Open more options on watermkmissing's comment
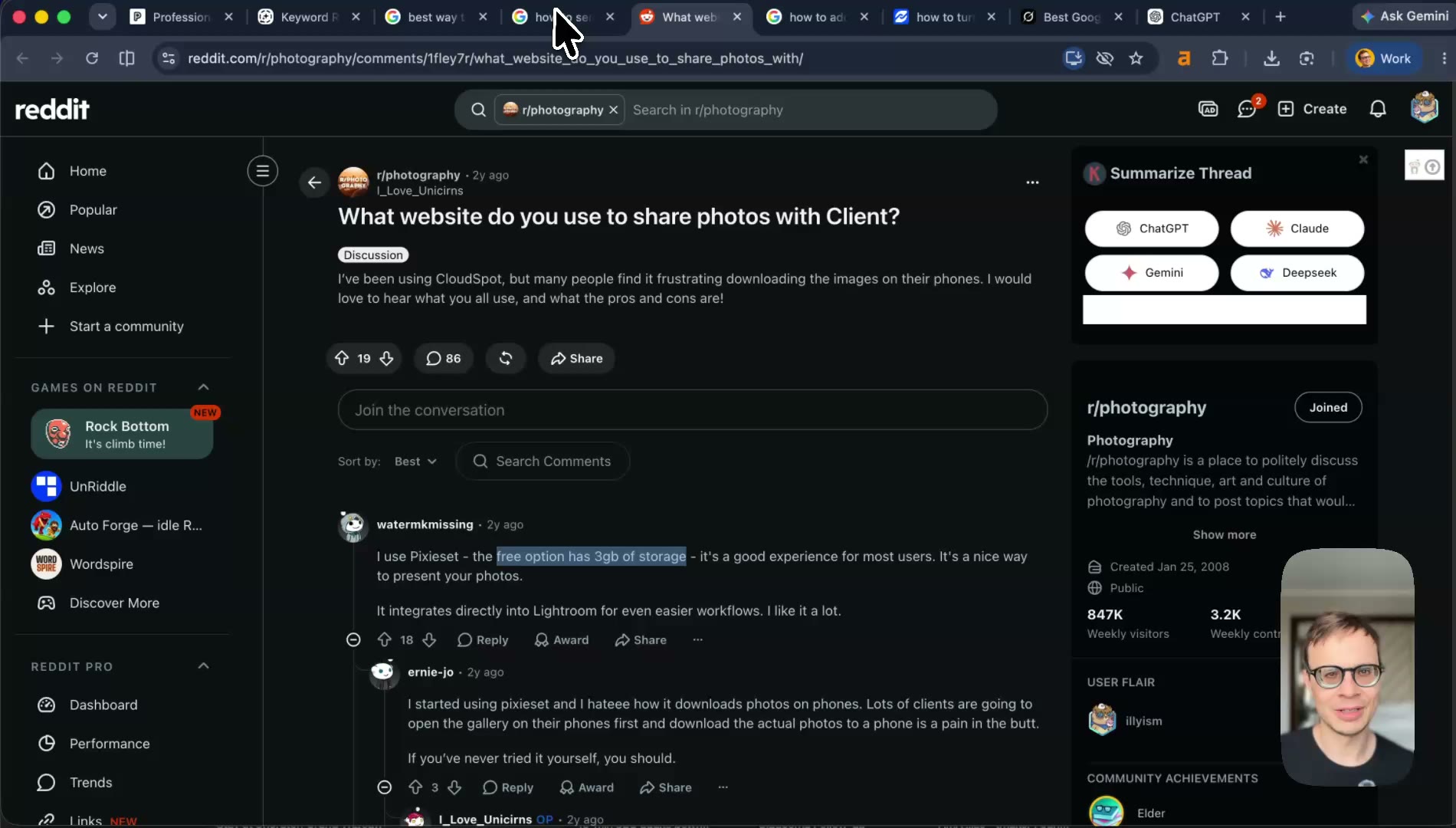The height and width of the screenshot is (828, 1456). click(x=697, y=639)
